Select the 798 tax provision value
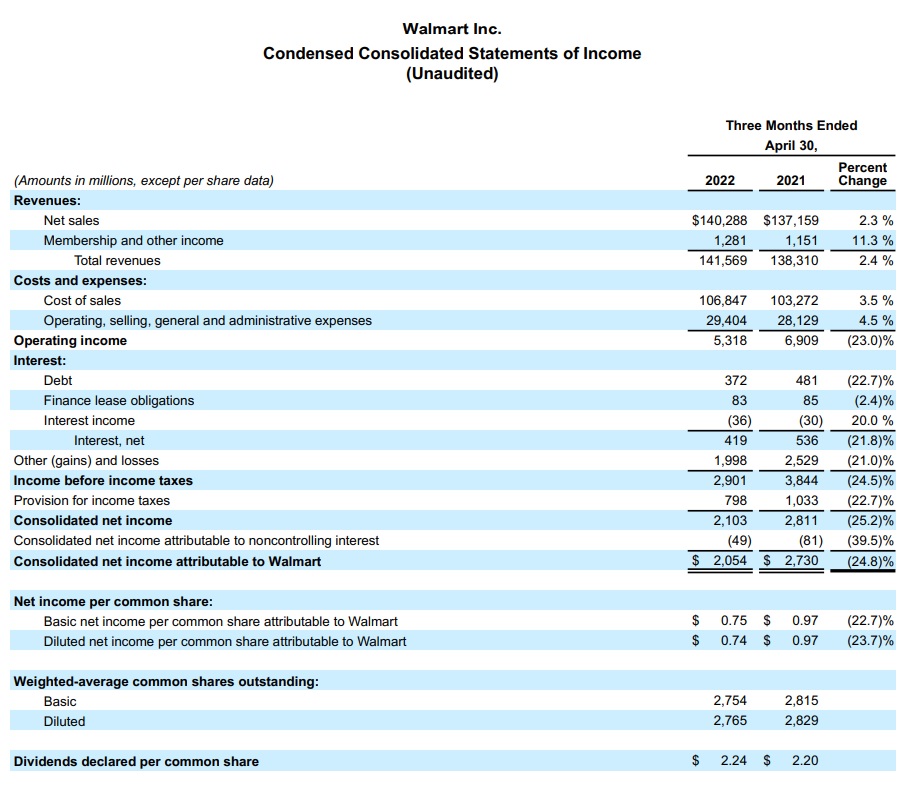Viewport: 909px width, 793px height. pos(736,500)
